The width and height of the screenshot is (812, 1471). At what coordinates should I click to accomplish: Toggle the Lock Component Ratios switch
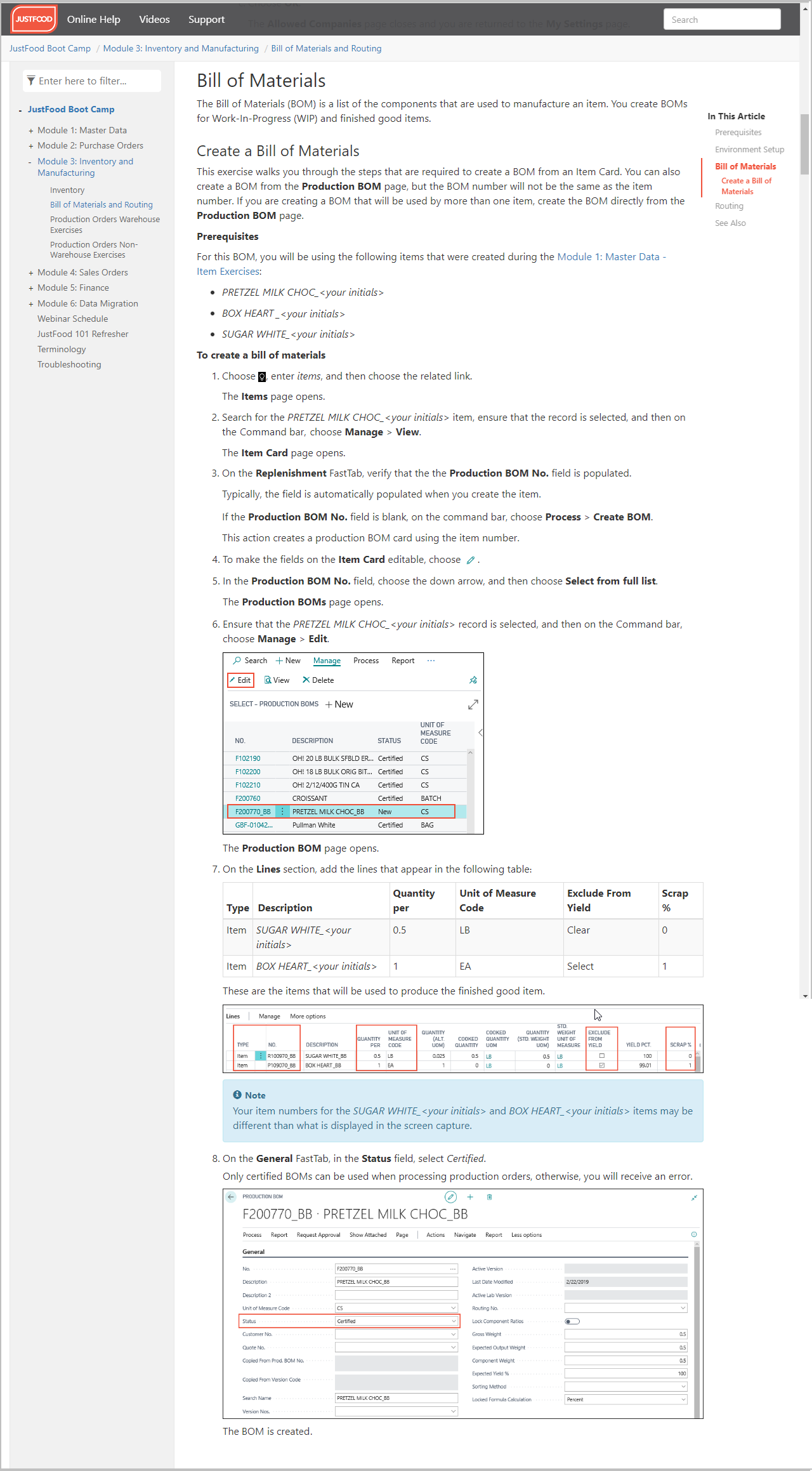pos(572,1321)
